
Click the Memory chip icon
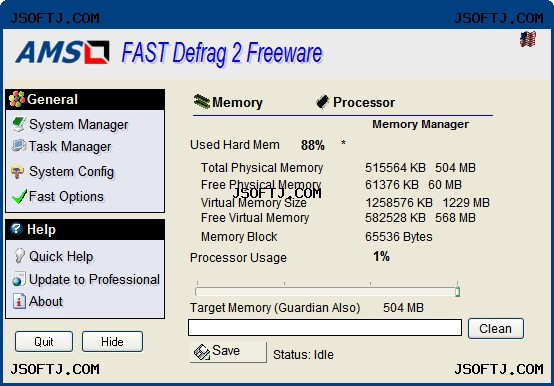click(x=202, y=102)
